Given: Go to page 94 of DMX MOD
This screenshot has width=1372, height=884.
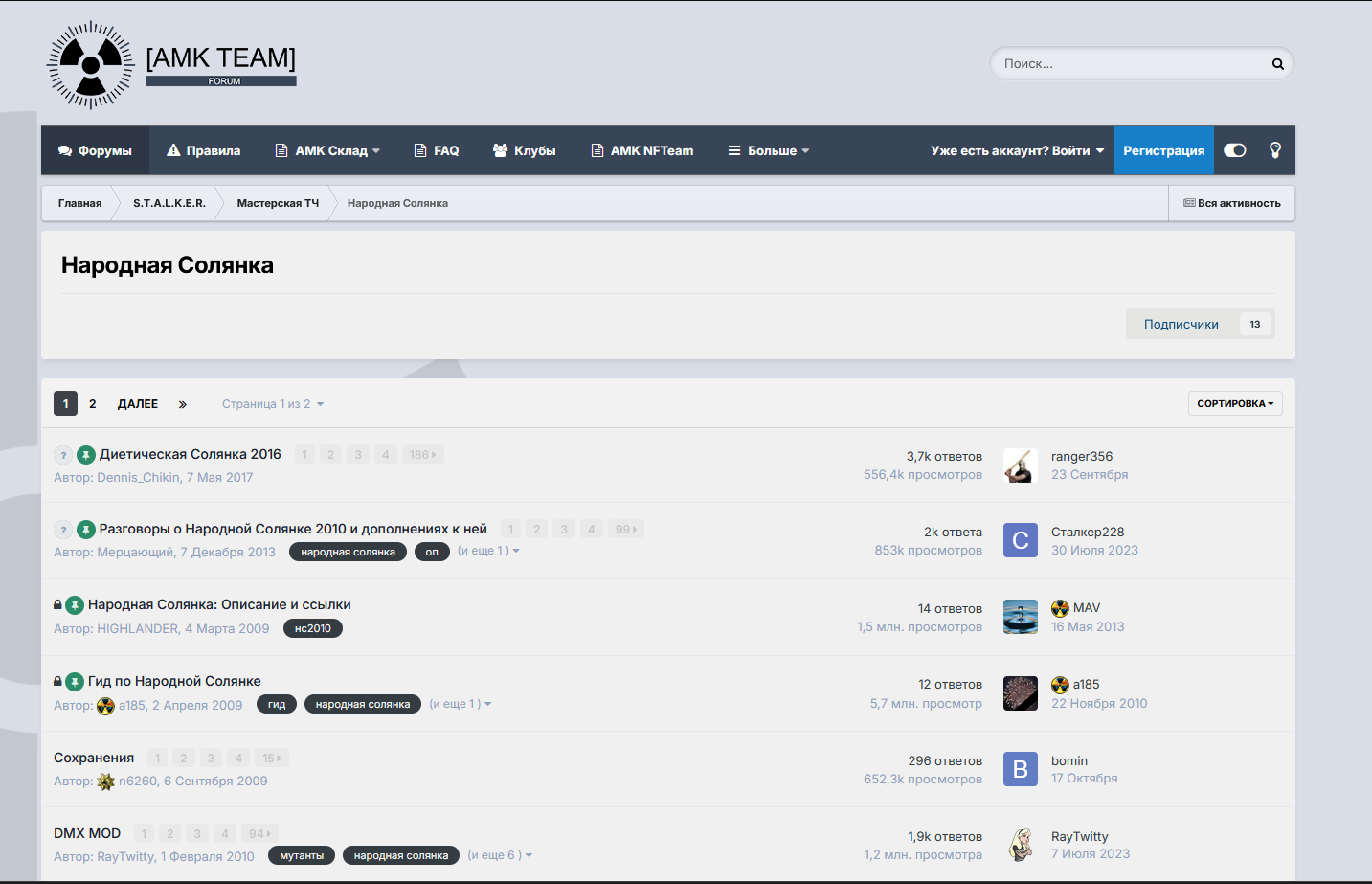Looking at the screenshot, I should point(259,833).
